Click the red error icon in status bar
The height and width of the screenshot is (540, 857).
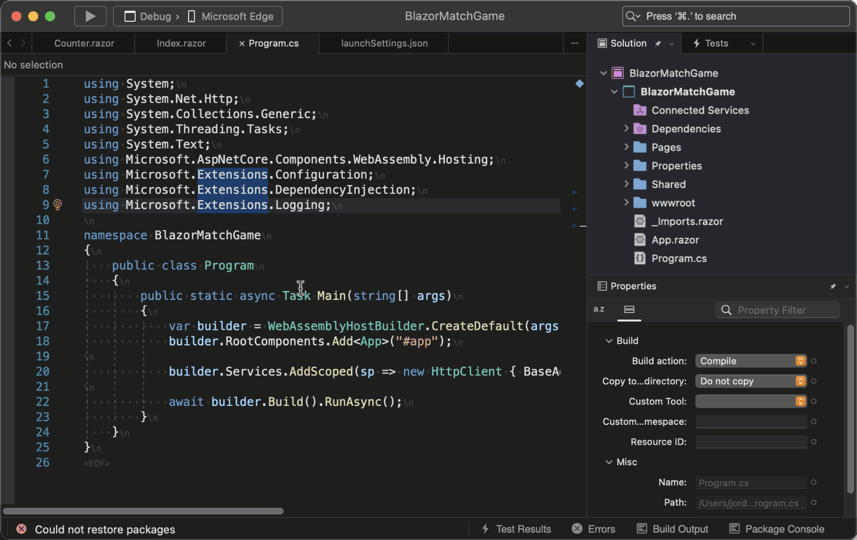click(x=21, y=529)
